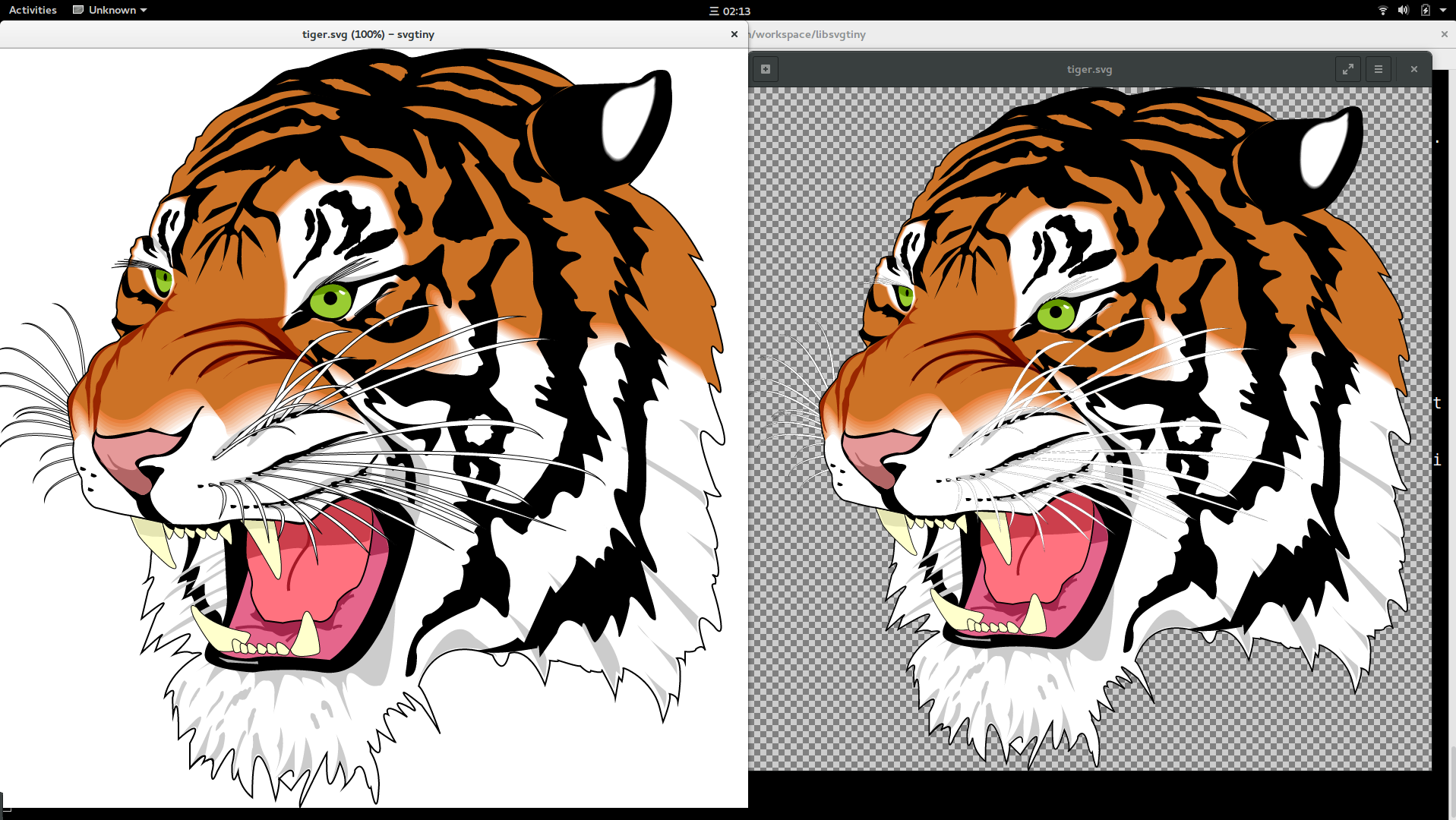Click the volume speaker icon
This screenshot has height=820, width=1456.
(x=1403, y=10)
